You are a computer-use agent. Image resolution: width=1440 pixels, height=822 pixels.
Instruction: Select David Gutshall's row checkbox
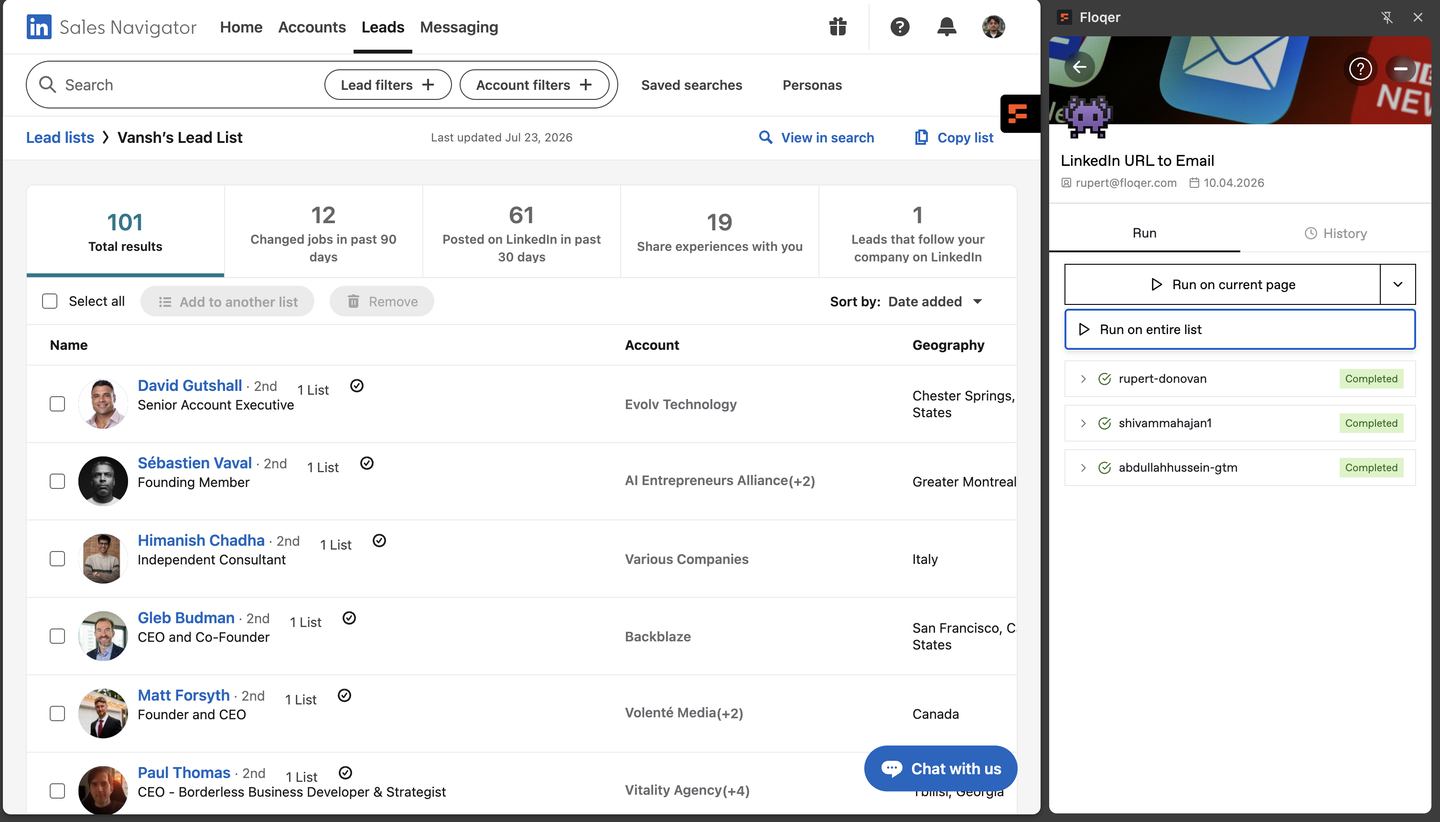[57, 404]
